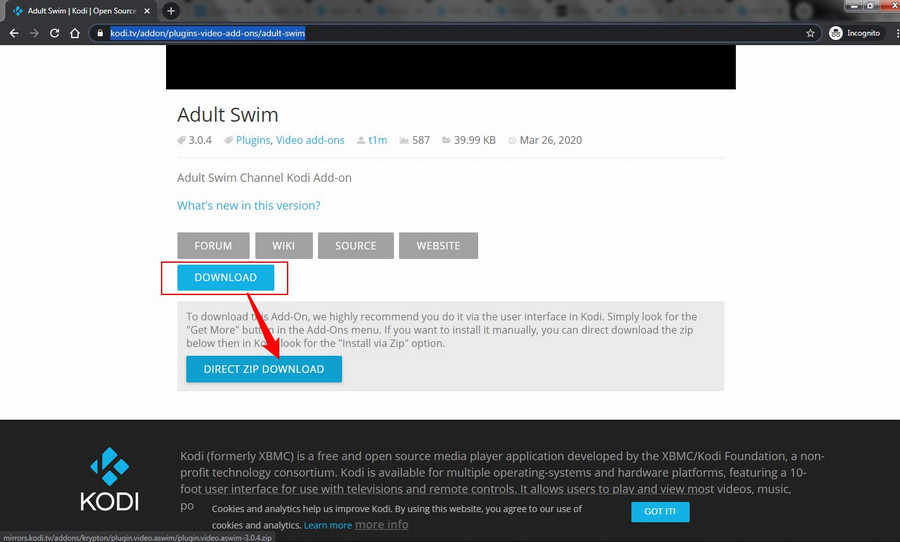This screenshot has height=542, width=900.
Task: Click the version 3.0.4 text
Action: coord(200,140)
